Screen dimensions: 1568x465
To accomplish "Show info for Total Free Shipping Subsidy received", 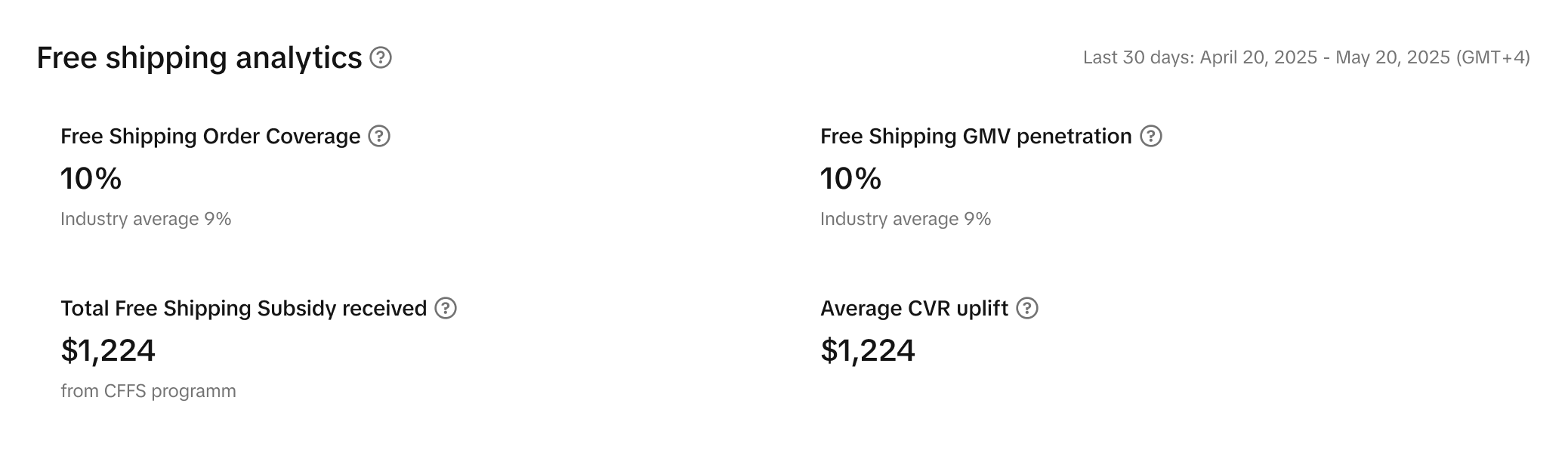I will 446,308.
